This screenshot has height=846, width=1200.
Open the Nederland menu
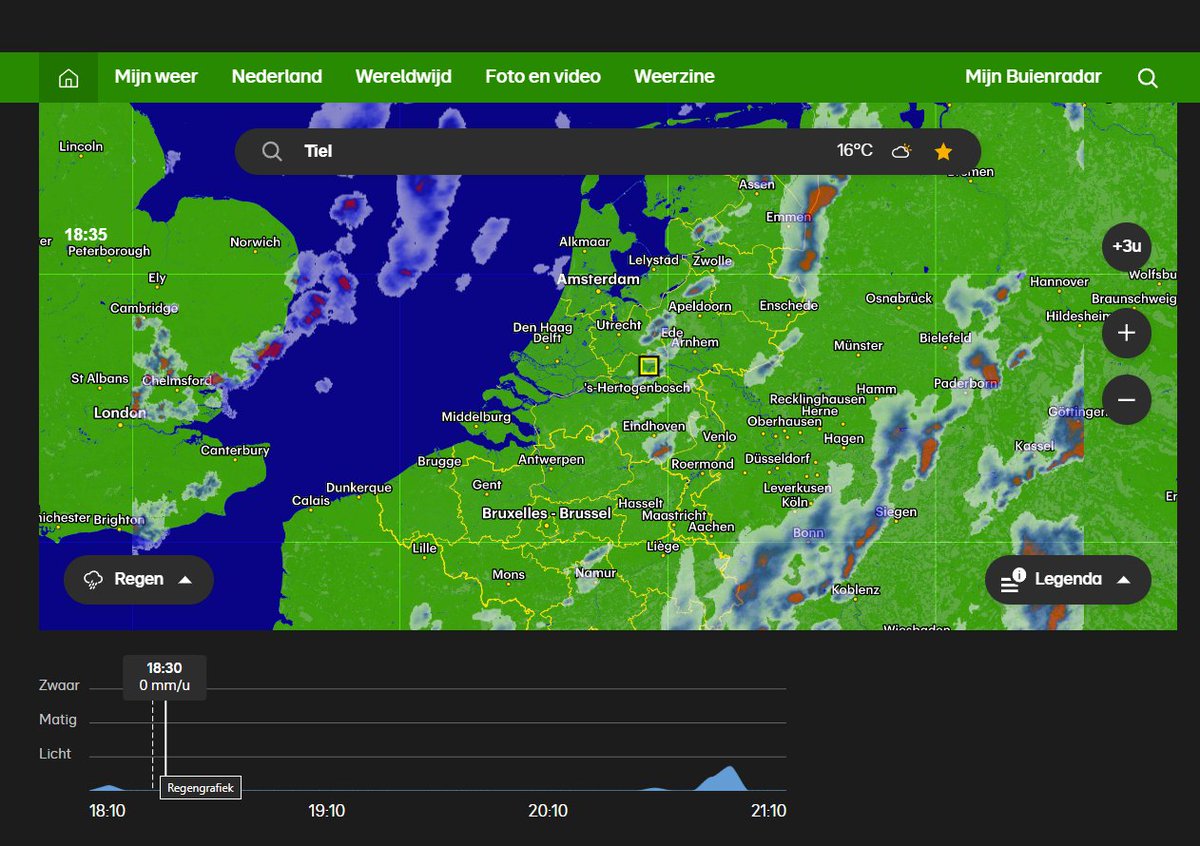pos(277,77)
